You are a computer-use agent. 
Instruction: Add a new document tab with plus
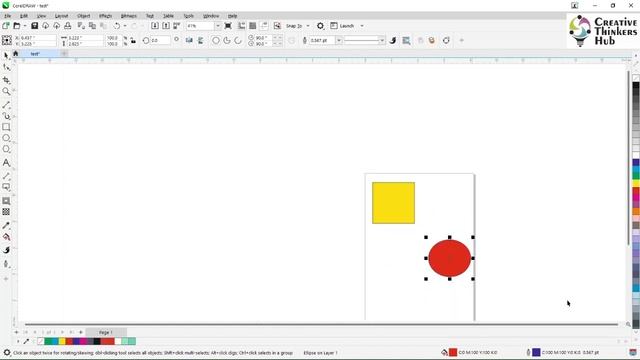(x=64, y=53)
